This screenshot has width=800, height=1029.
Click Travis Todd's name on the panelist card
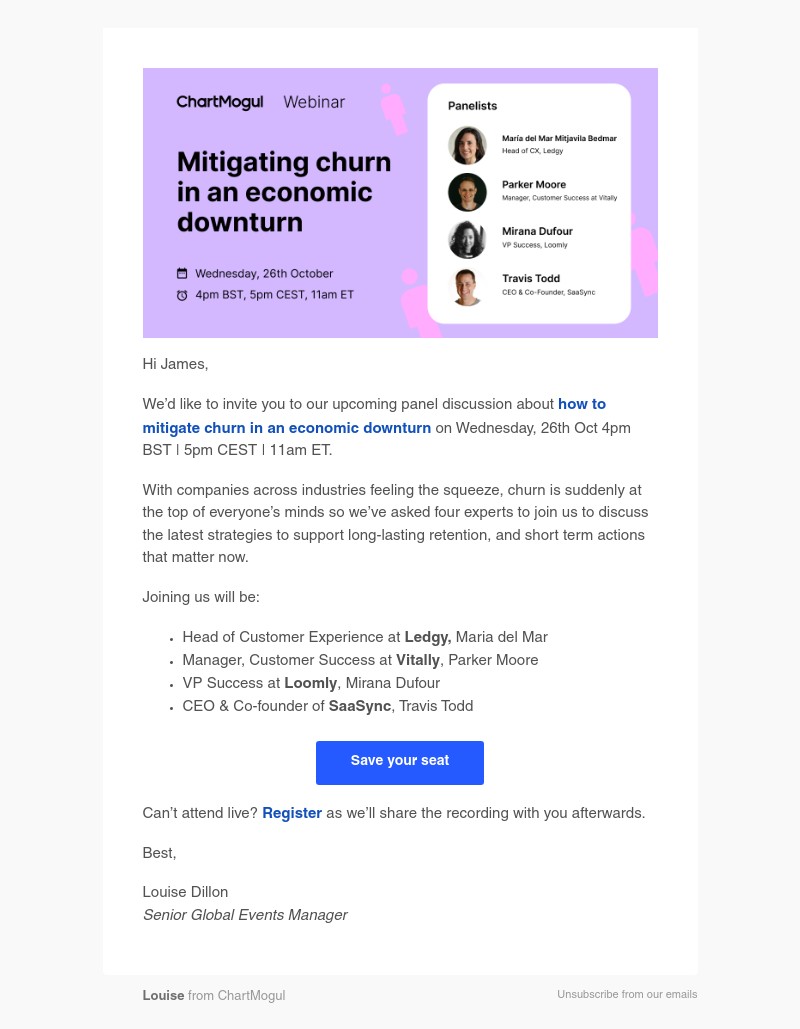pyautogui.click(x=531, y=279)
